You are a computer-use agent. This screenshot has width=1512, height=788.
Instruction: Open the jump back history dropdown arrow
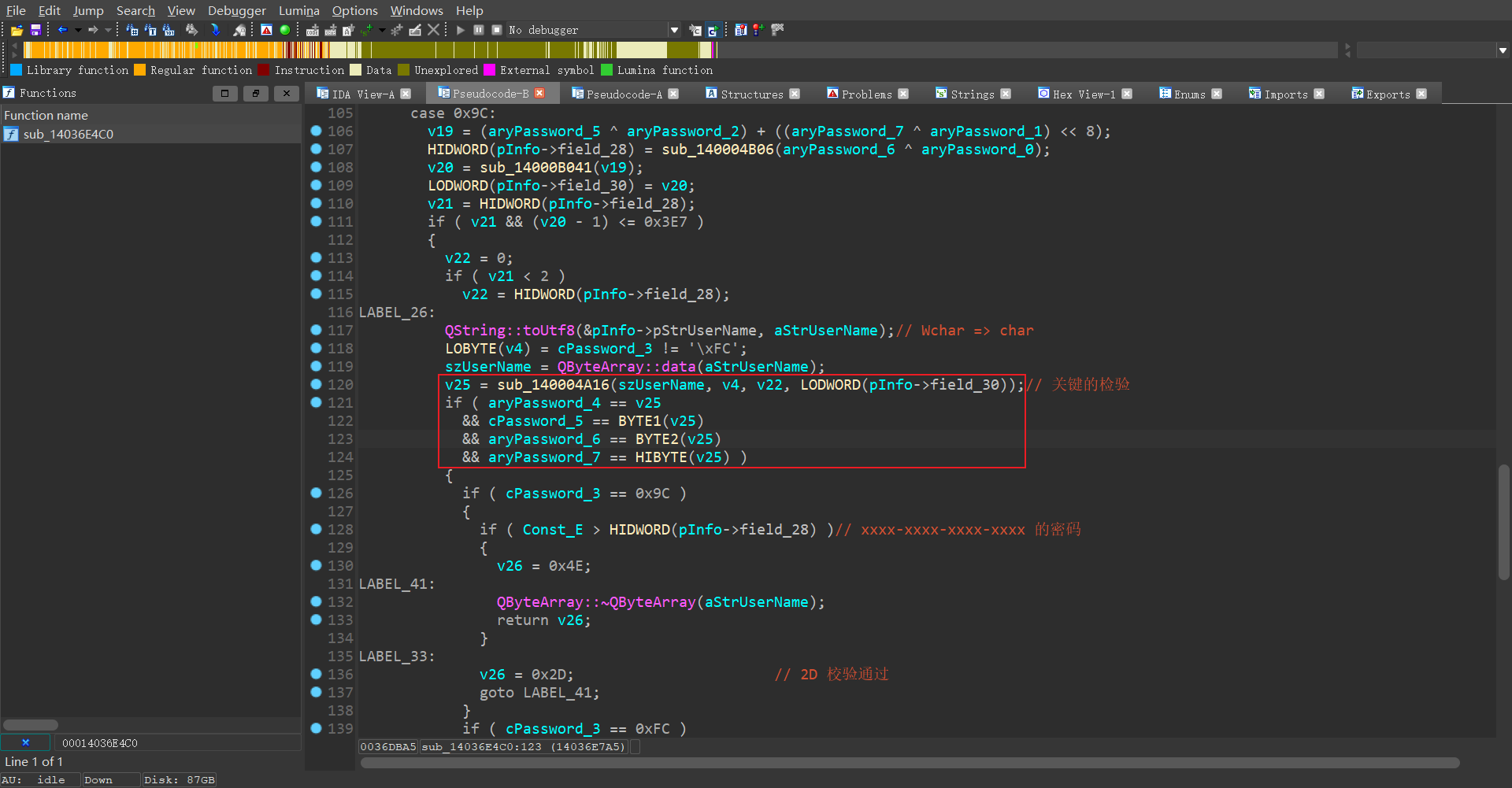coord(78,30)
